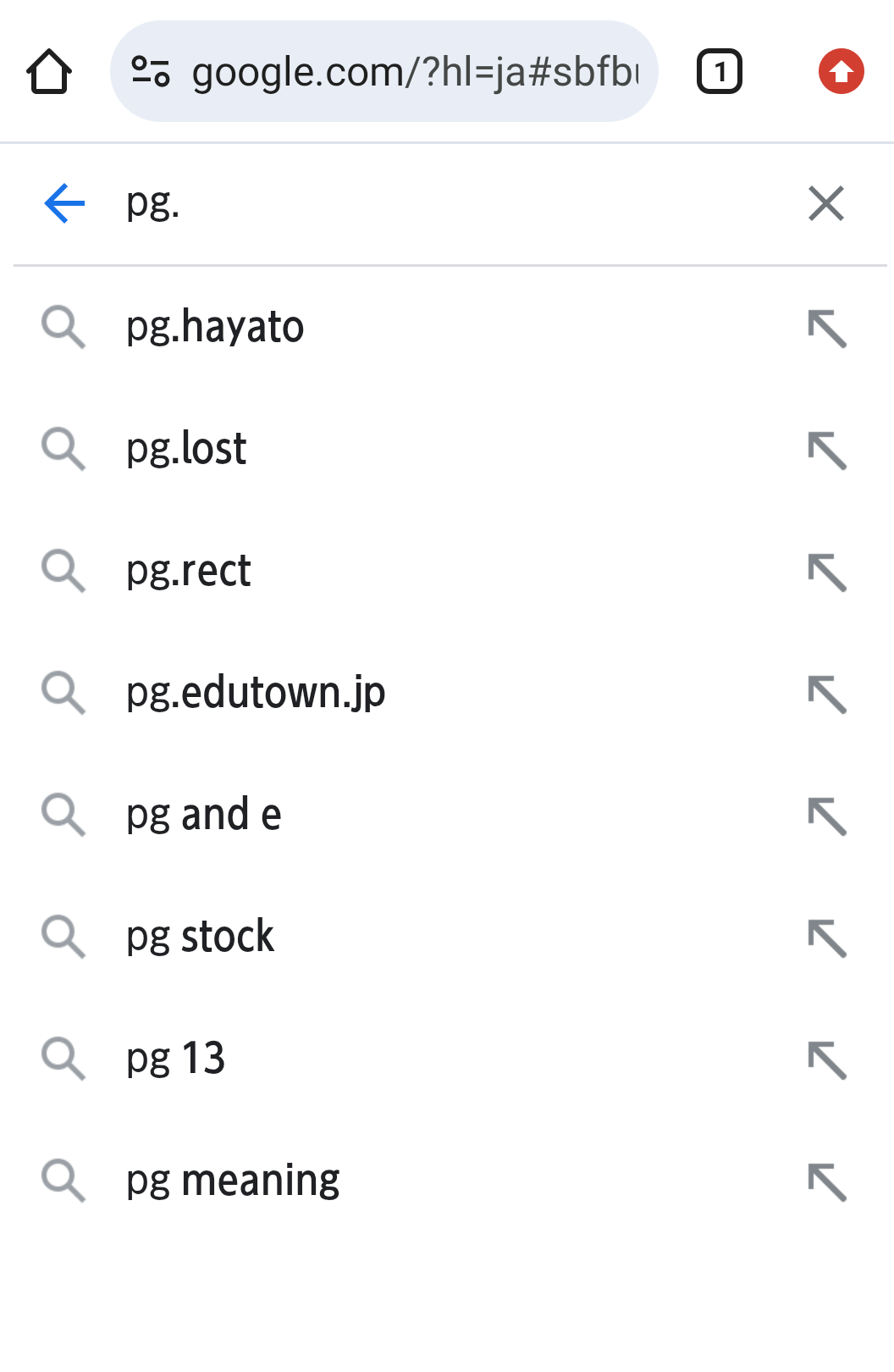Tap the google.com address bar URL
Viewport: 894px width, 1372px height.
pos(415,72)
